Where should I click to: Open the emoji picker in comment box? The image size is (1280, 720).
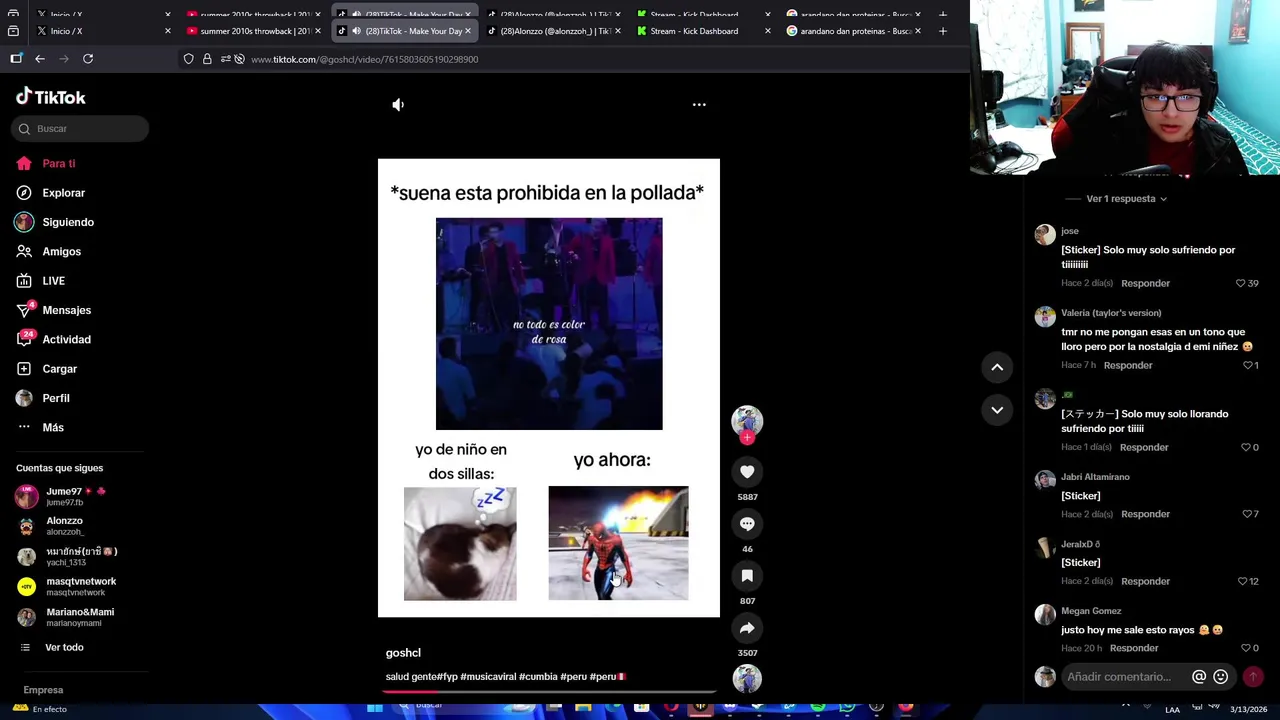pyautogui.click(x=1220, y=677)
